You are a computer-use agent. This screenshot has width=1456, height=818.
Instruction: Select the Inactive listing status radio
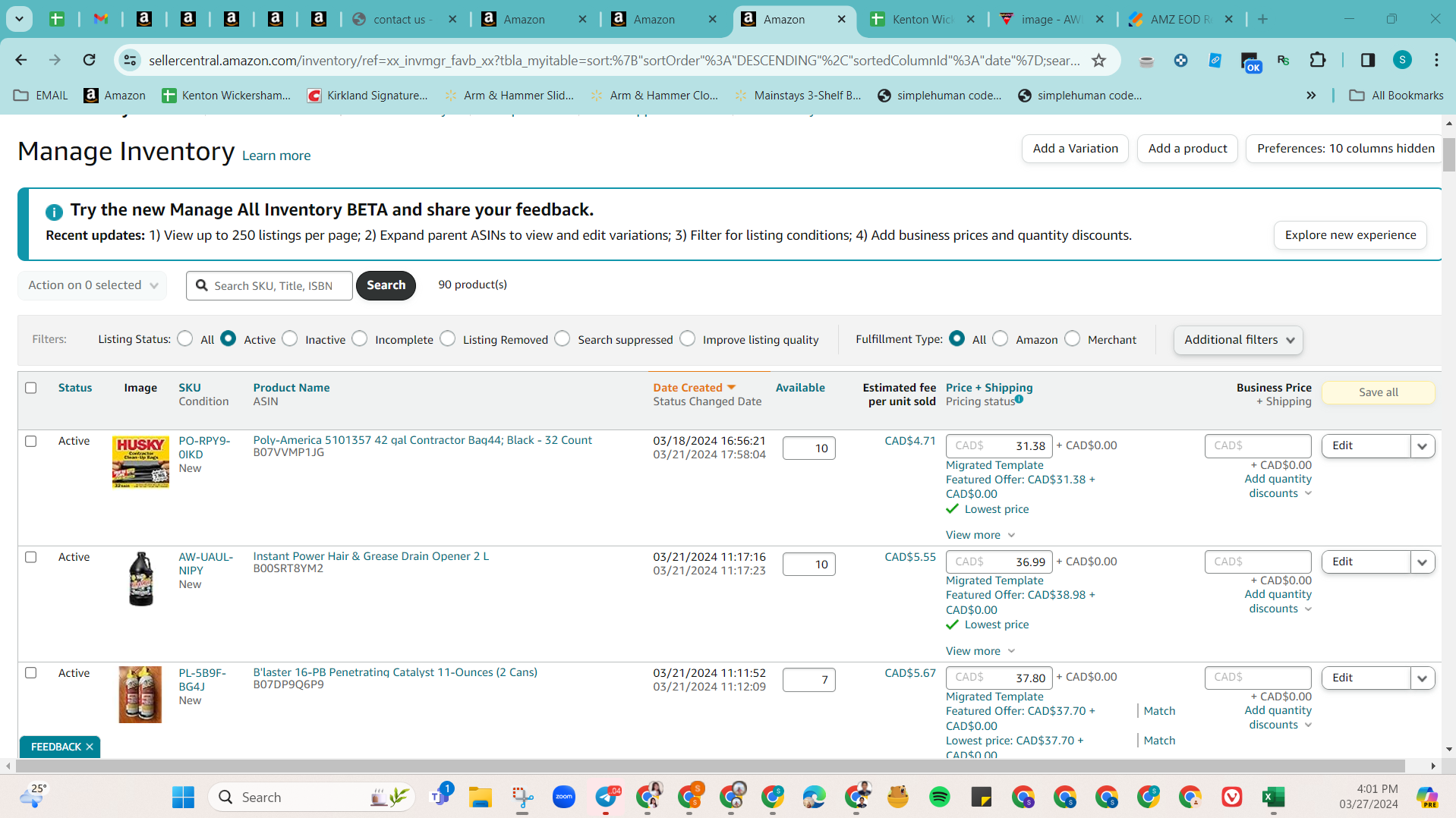289,338
